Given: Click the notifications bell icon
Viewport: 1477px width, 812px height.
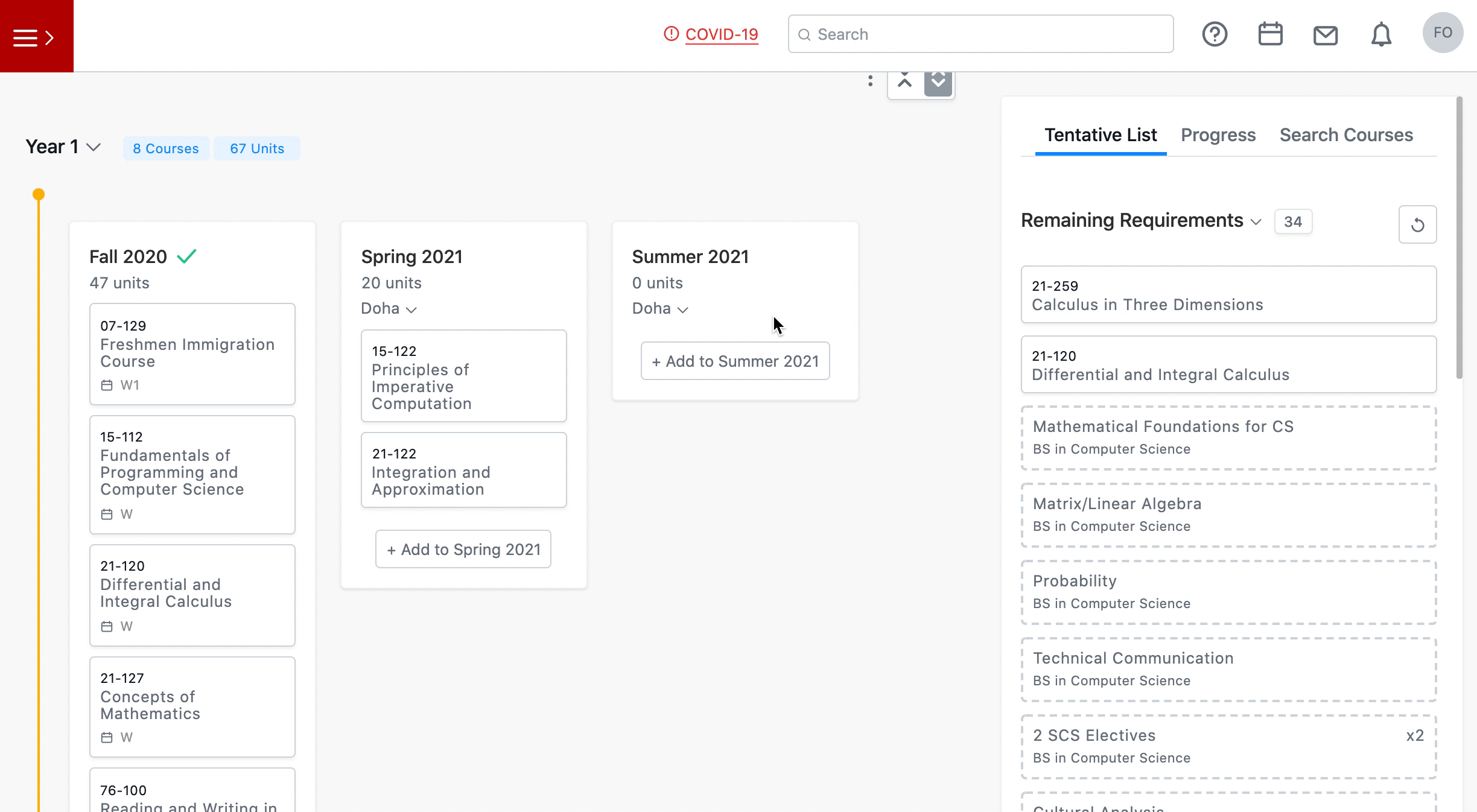Looking at the screenshot, I should tap(1381, 34).
